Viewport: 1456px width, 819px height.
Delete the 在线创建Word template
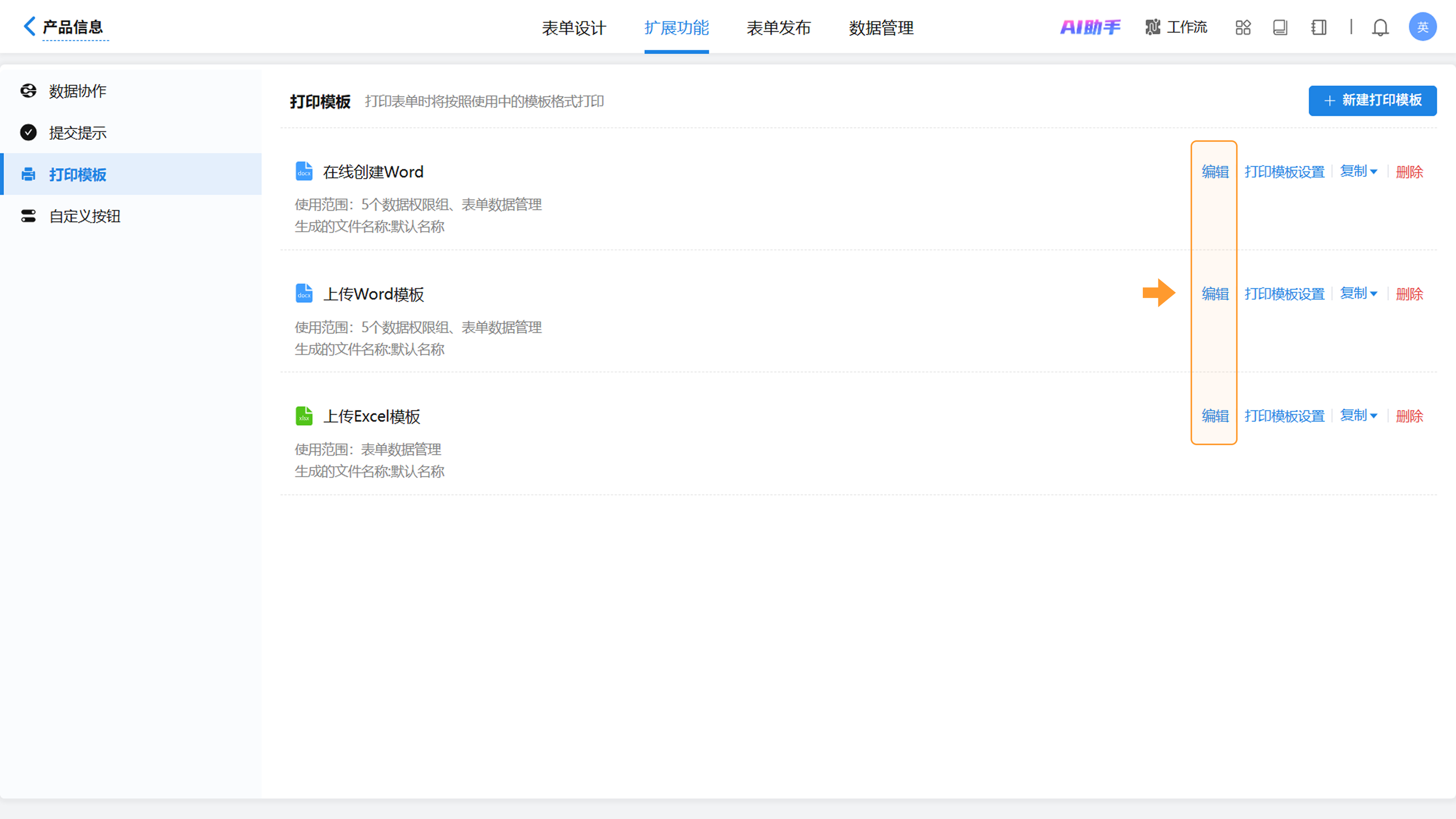tap(1409, 172)
